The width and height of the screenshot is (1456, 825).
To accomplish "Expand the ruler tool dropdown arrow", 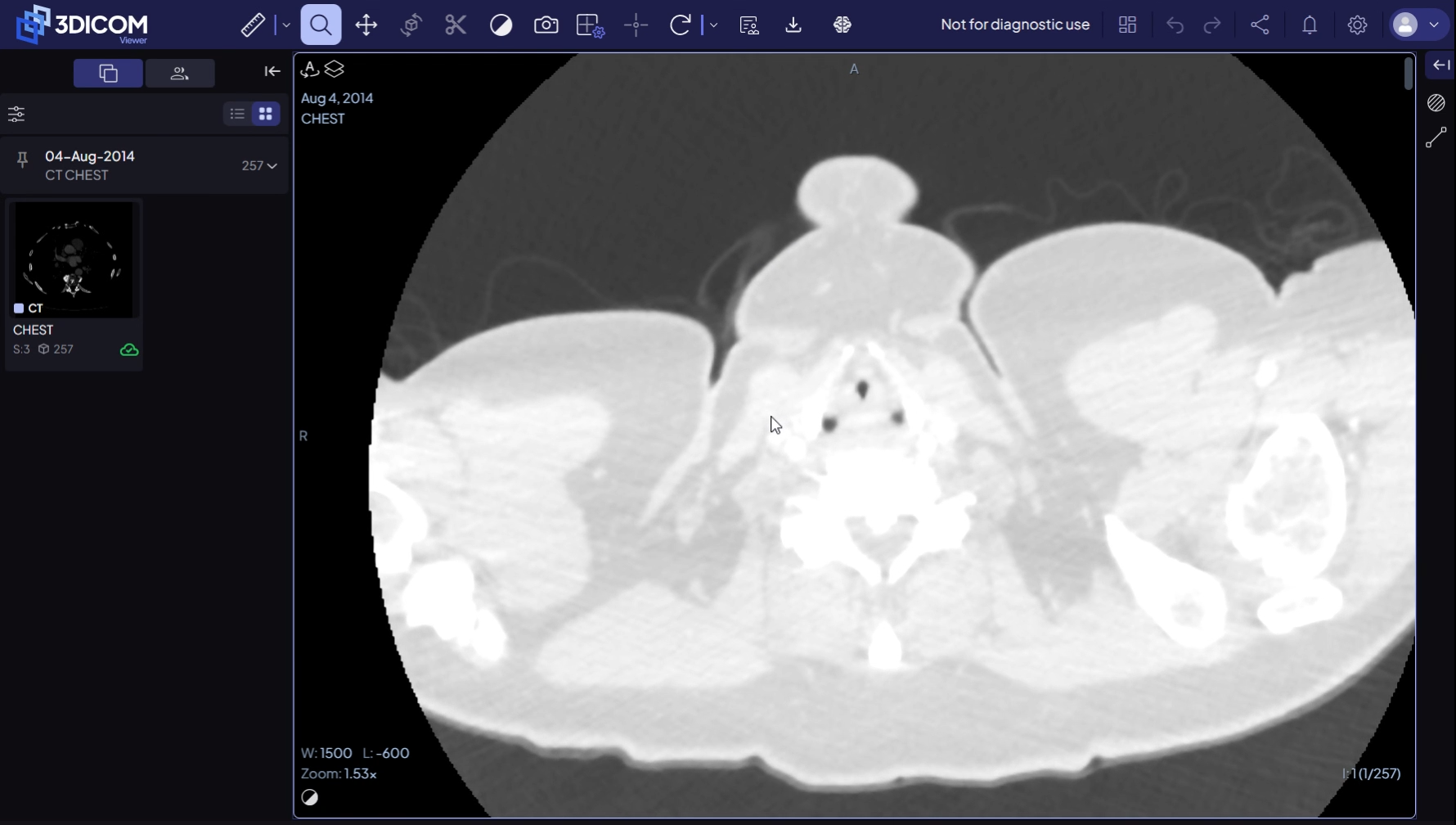I will point(286,25).
